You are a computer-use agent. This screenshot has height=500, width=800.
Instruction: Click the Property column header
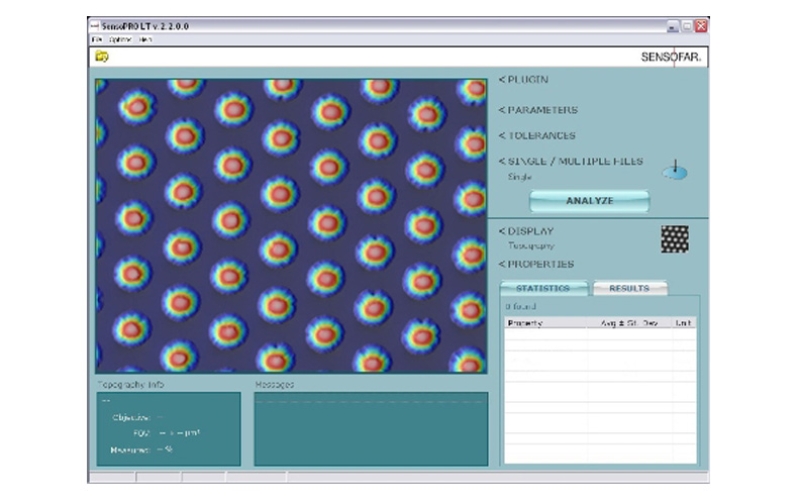point(545,323)
